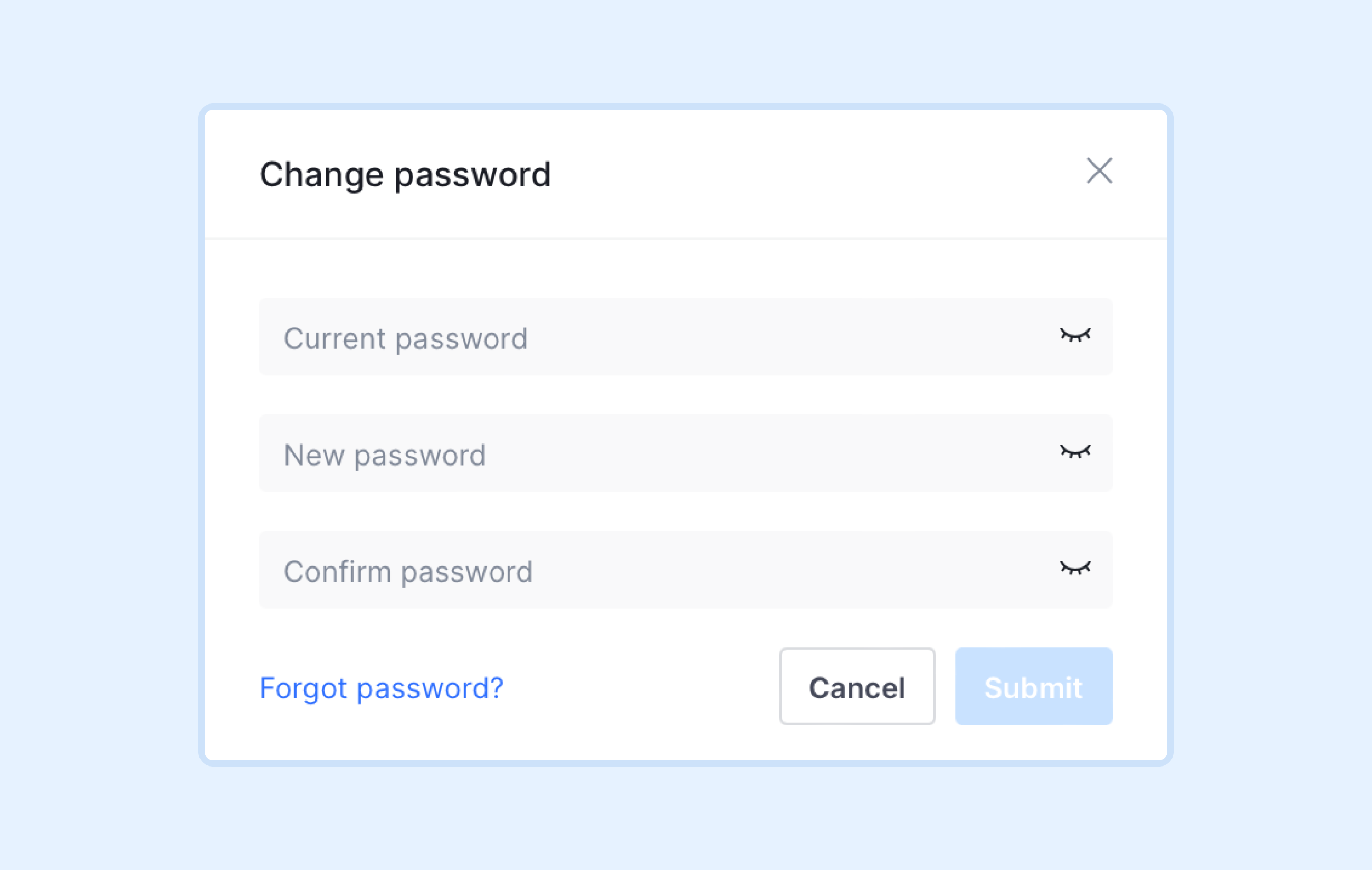Image resolution: width=1372 pixels, height=870 pixels.
Task: Toggle Confirm password visibility
Action: point(1075,568)
